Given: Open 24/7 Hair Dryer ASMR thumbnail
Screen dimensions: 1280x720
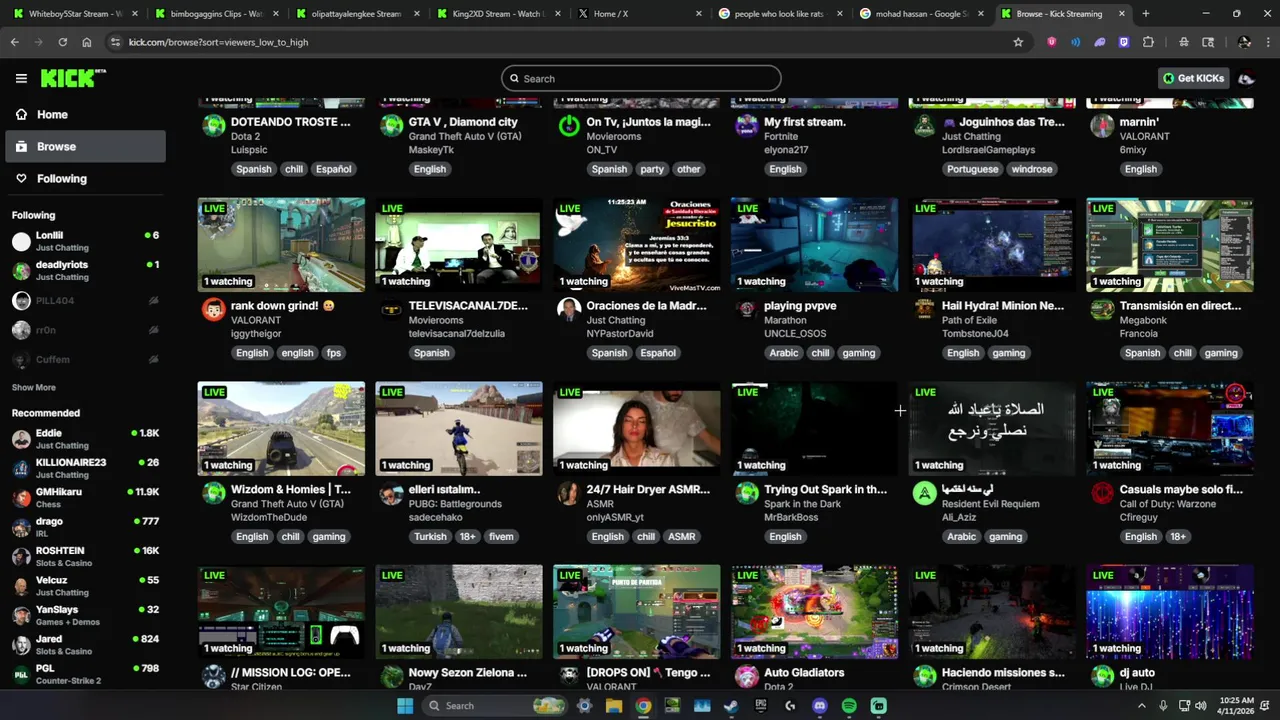Looking at the screenshot, I should [637, 428].
